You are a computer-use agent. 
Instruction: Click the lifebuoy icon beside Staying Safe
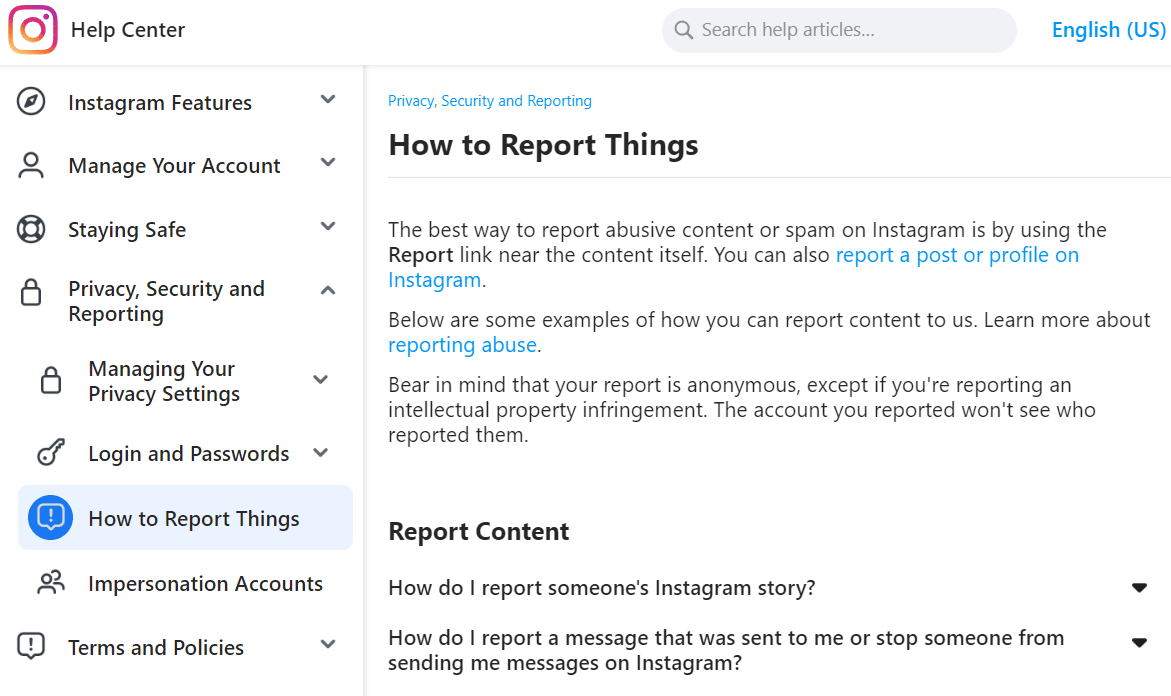(31, 229)
